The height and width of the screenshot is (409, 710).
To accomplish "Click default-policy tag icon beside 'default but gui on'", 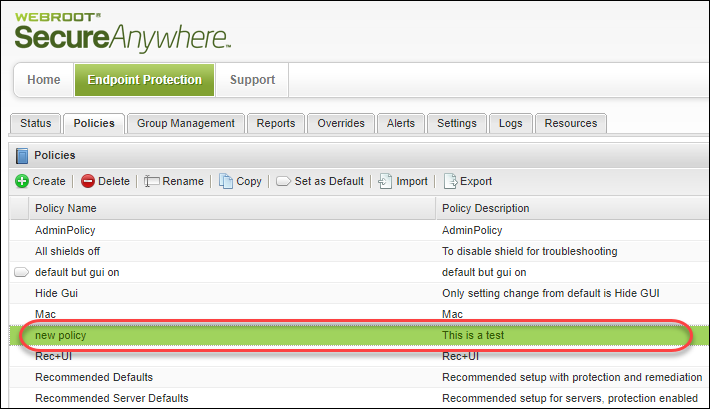I will click(x=21, y=272).
